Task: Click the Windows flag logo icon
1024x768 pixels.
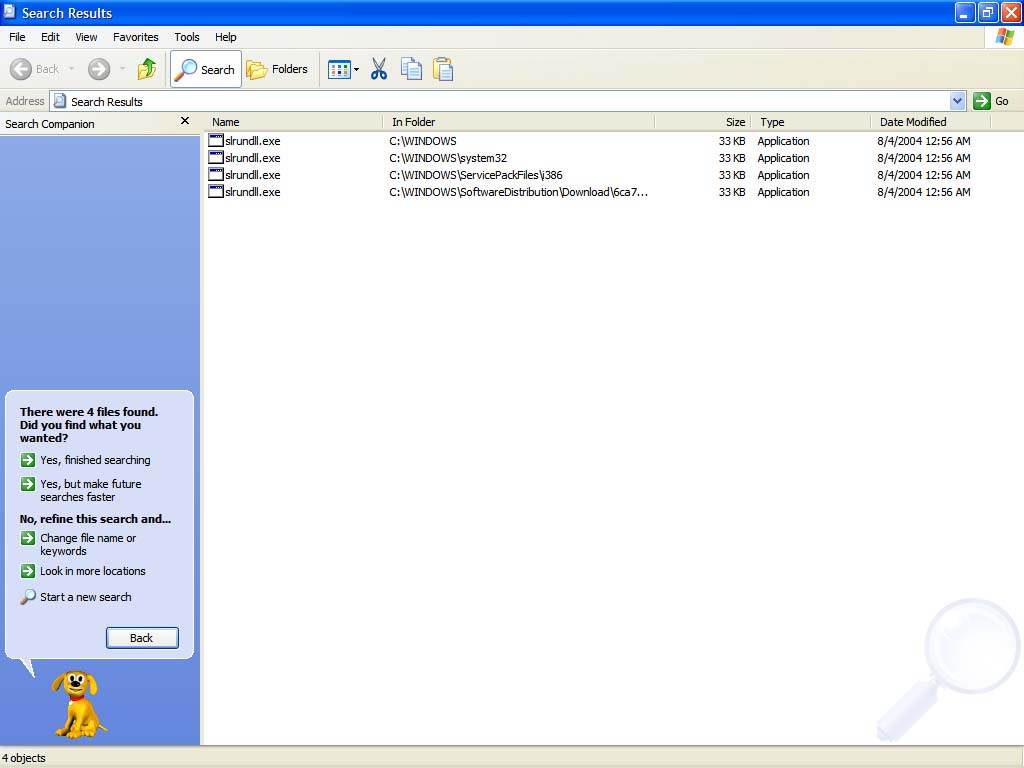Action: click(1005, 37)
